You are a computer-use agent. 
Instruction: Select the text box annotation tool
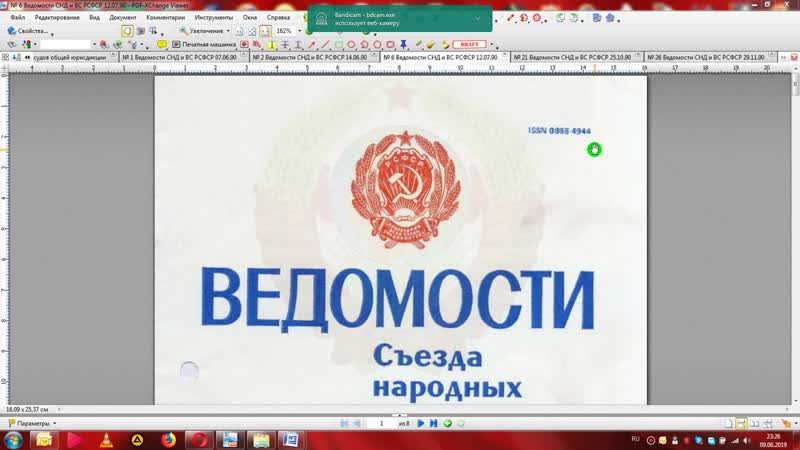tap(244, 44)
